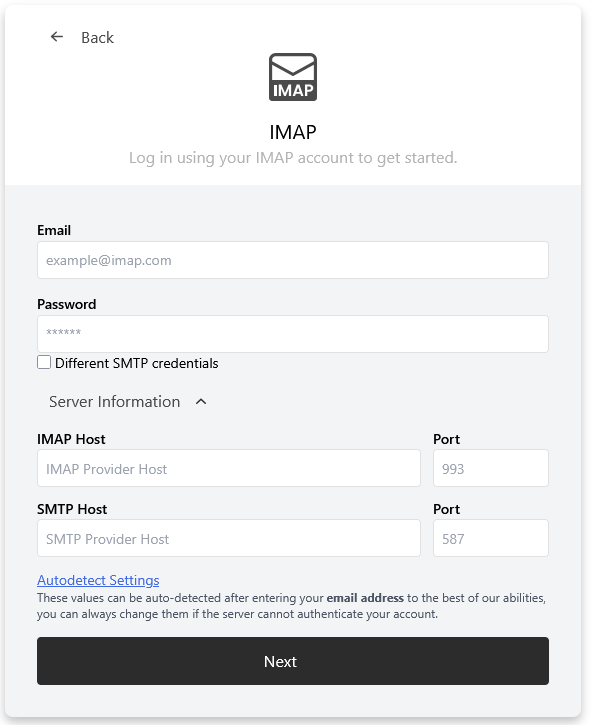Click the chevron beside Server Information
This screenshot has width=597, height=725.
(201, 402)
